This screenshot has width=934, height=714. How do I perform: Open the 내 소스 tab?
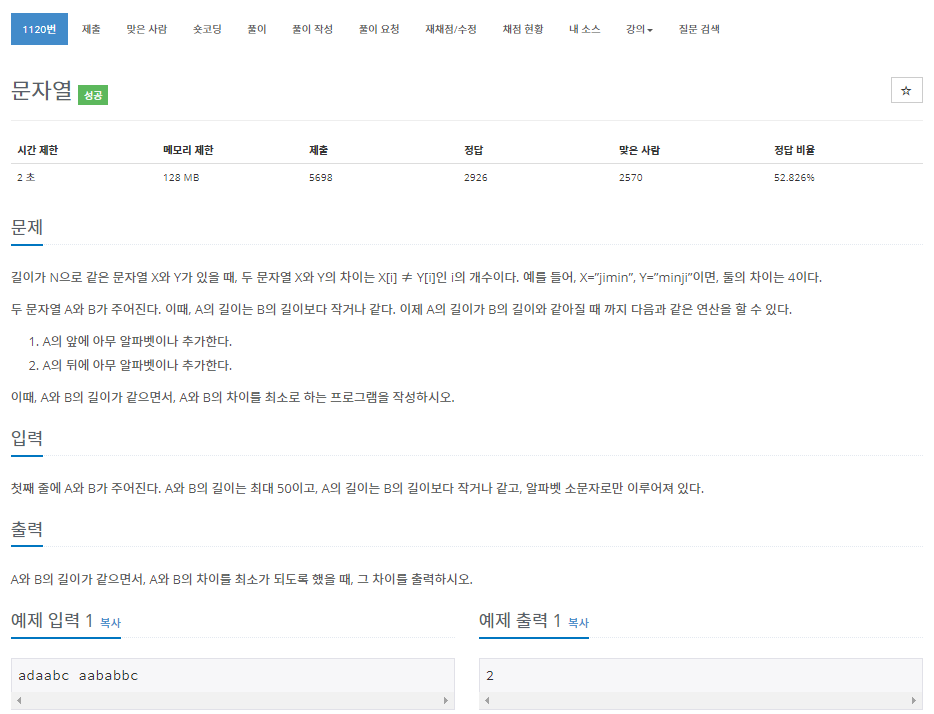(x=584, y=29)
